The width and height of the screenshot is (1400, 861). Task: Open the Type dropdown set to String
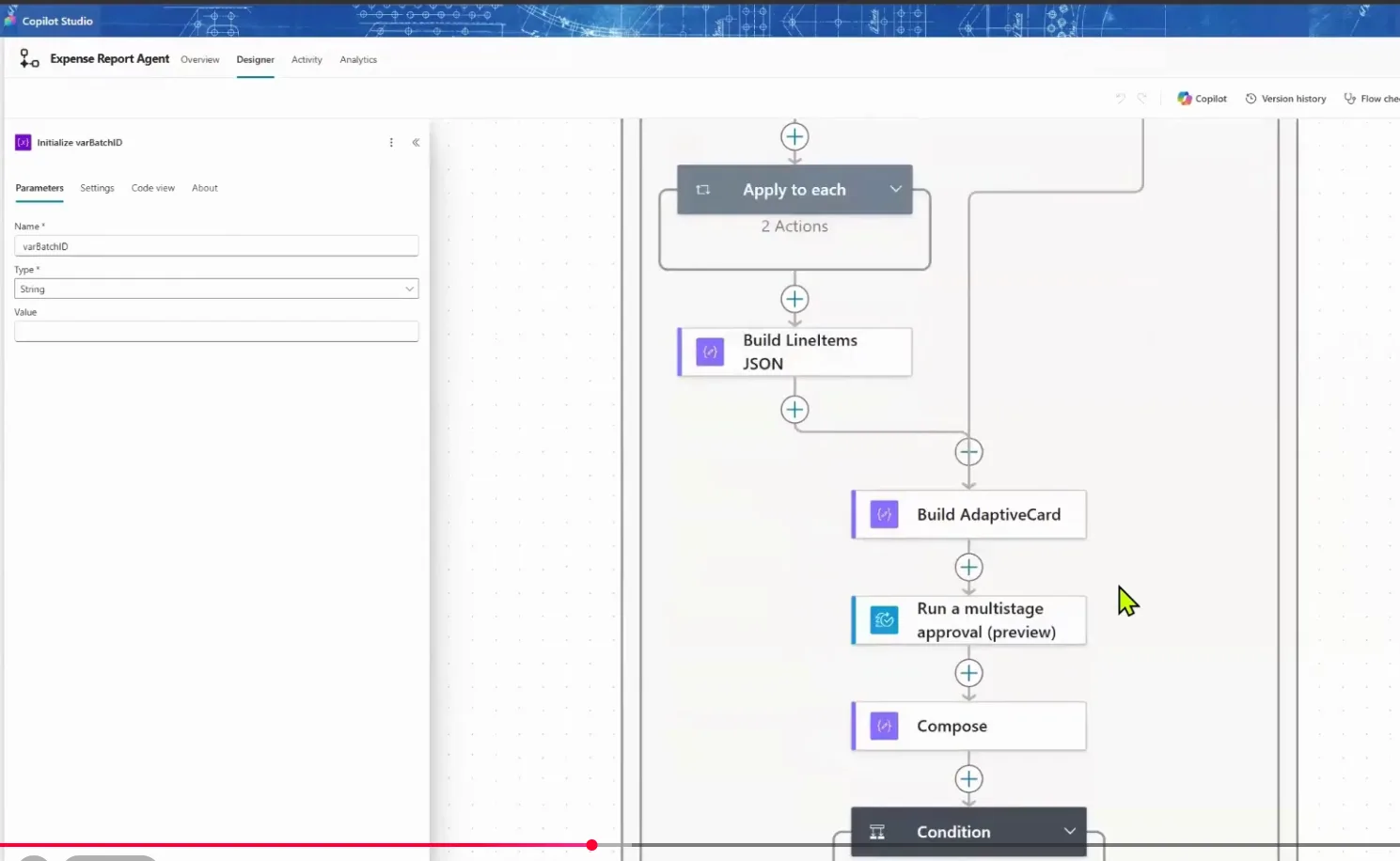point(216,289)
